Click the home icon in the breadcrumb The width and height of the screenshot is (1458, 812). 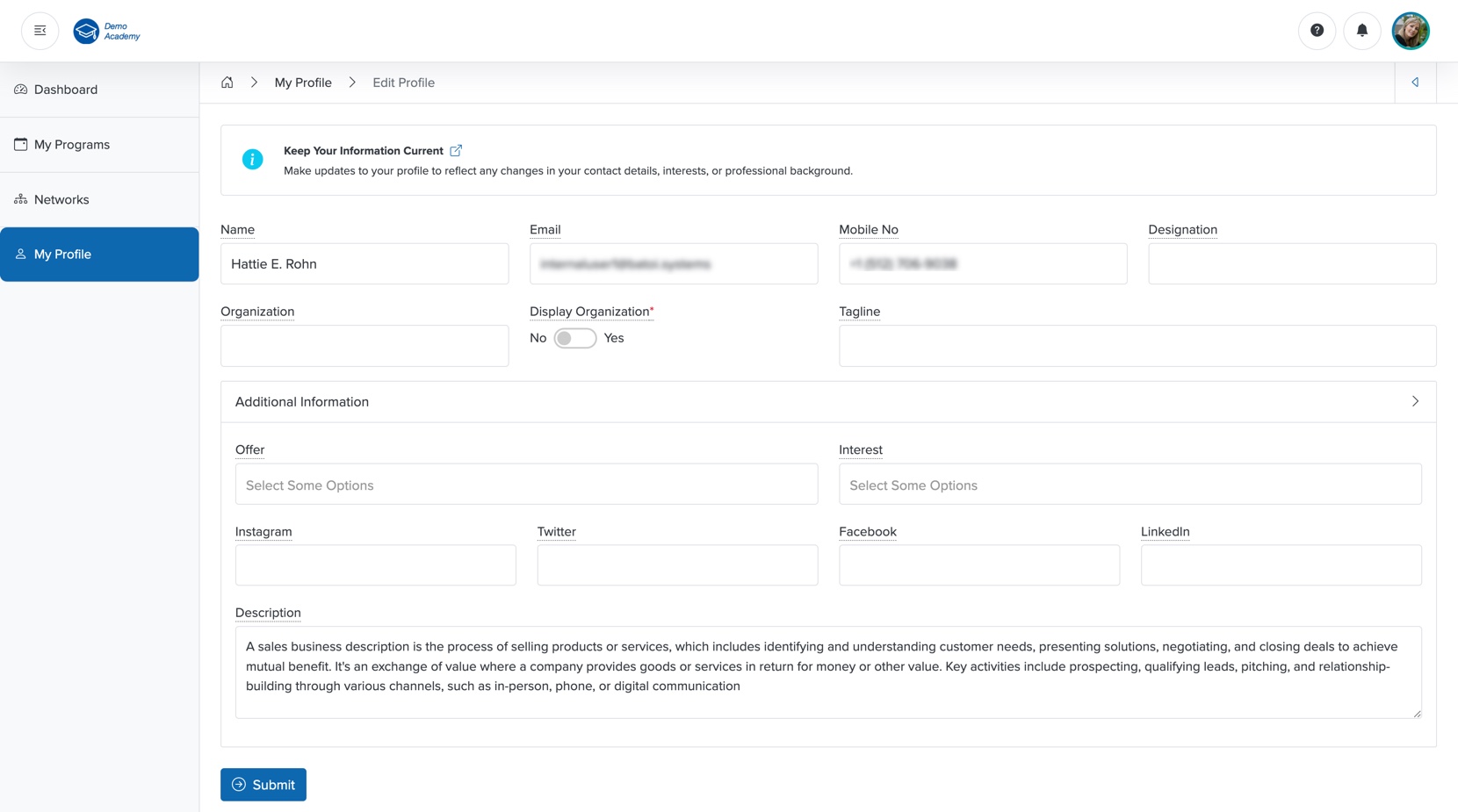(x=227, y=82)
